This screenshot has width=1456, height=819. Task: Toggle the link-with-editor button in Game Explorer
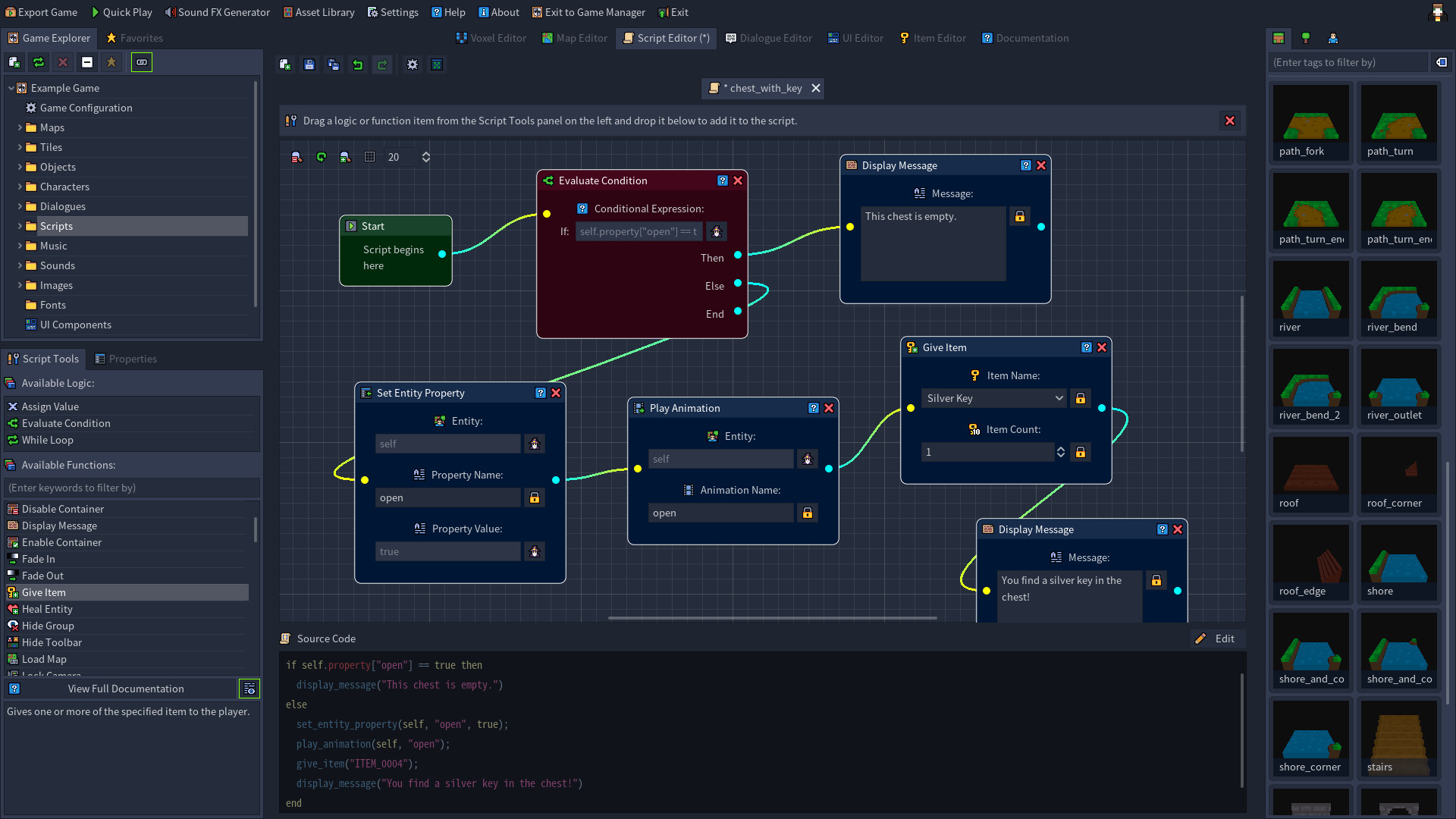point(142,62)
